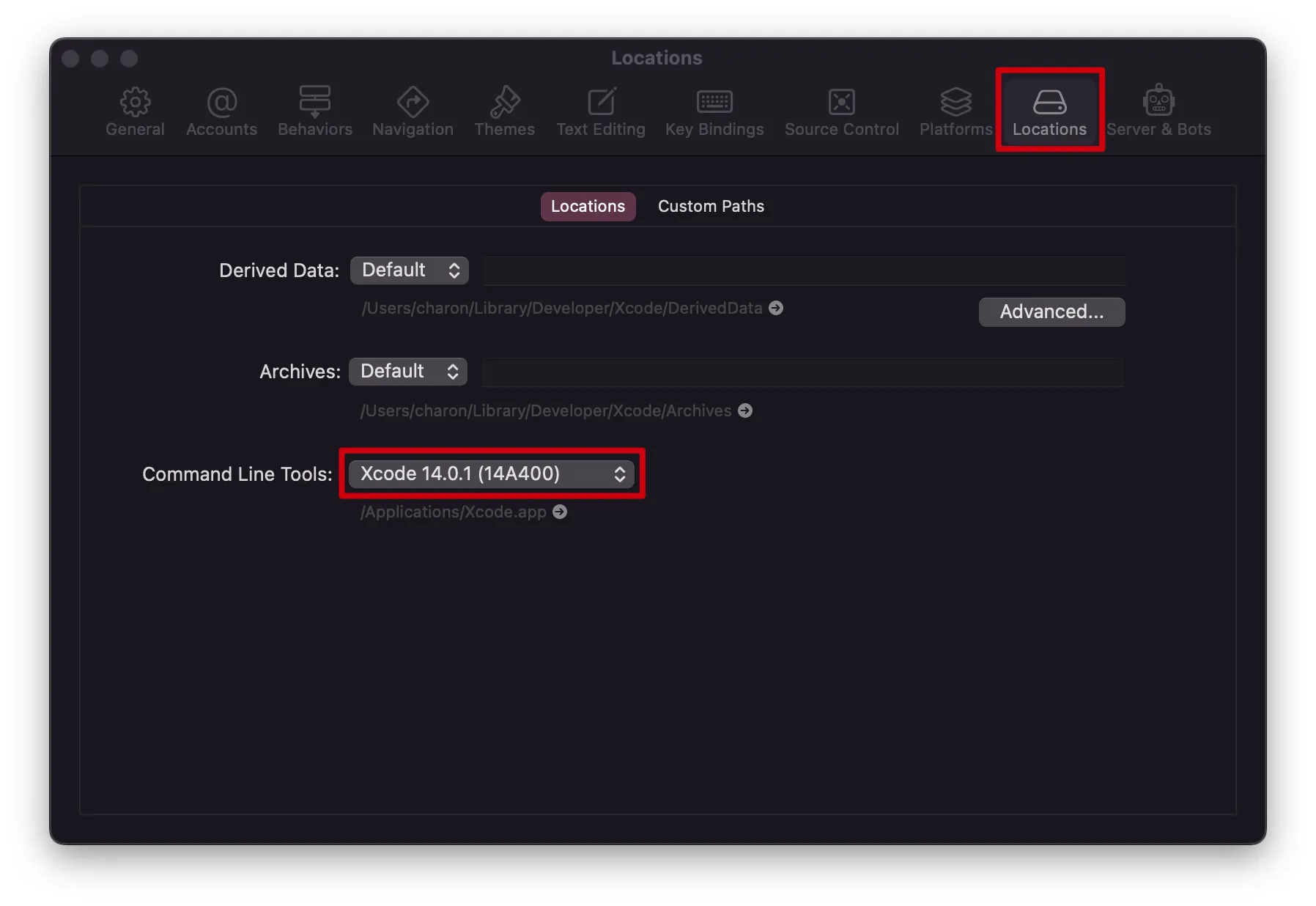
Task: Open the Archives location dropdown
Action: click(408, 372)
